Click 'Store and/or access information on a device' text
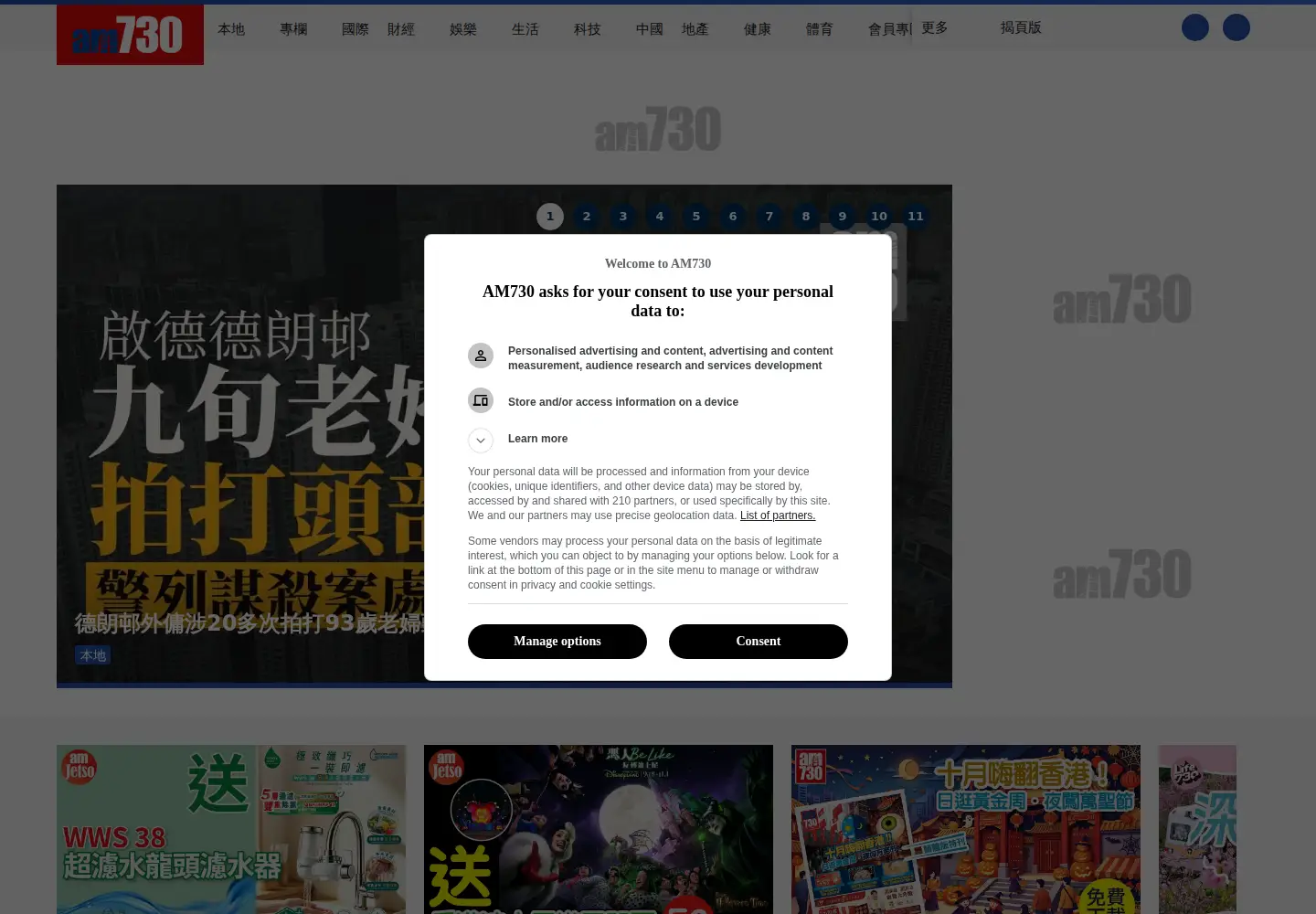Screen dimensions: 1316x914 (x=623, y=402)
